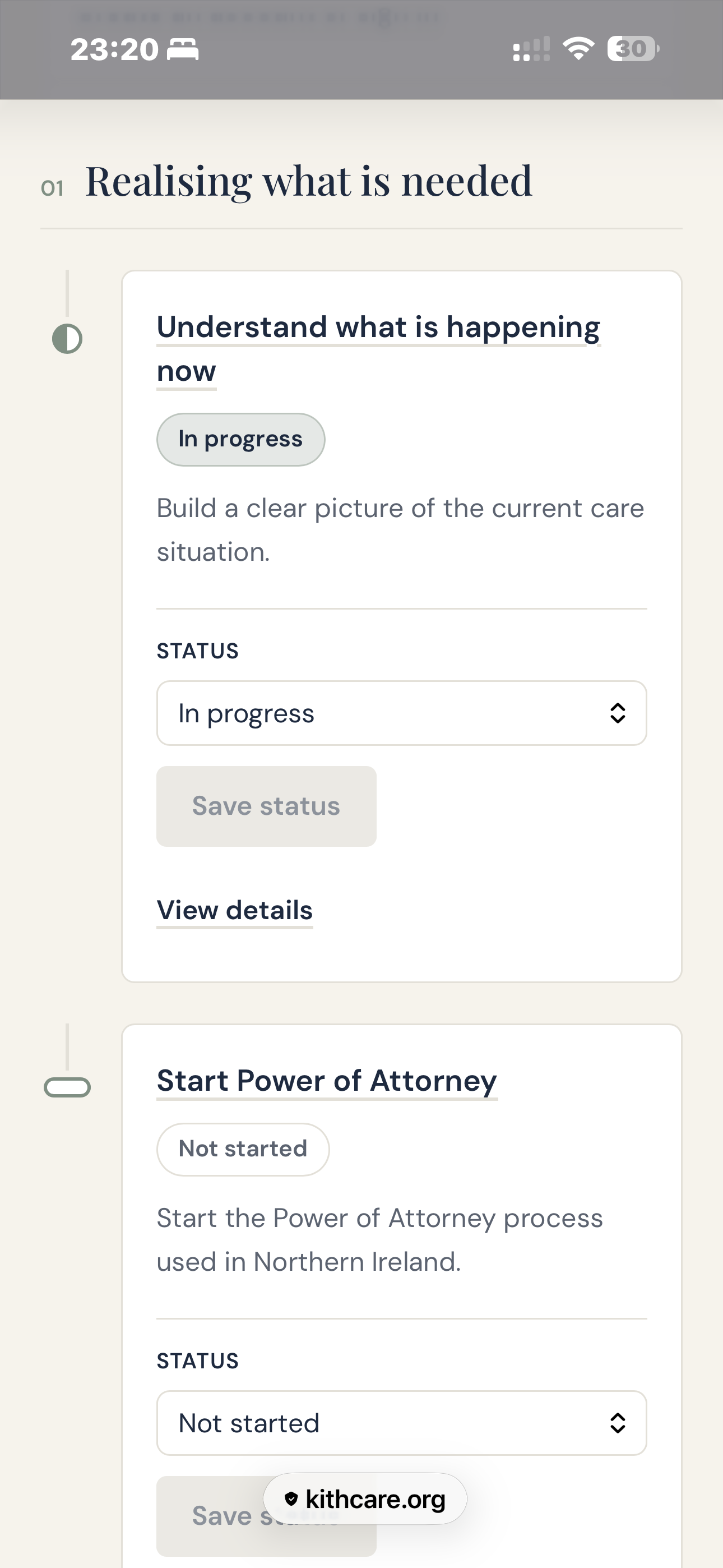Tap the cellular signal bars icon
Screen dimensions: 723x1568
531,49
